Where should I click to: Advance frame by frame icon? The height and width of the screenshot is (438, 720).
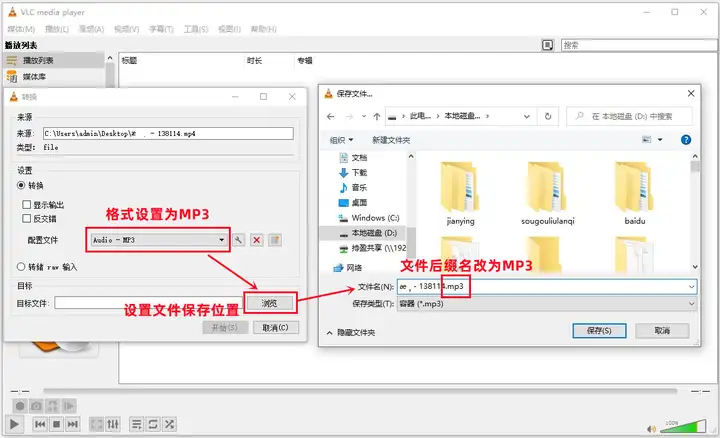point(69,406)
